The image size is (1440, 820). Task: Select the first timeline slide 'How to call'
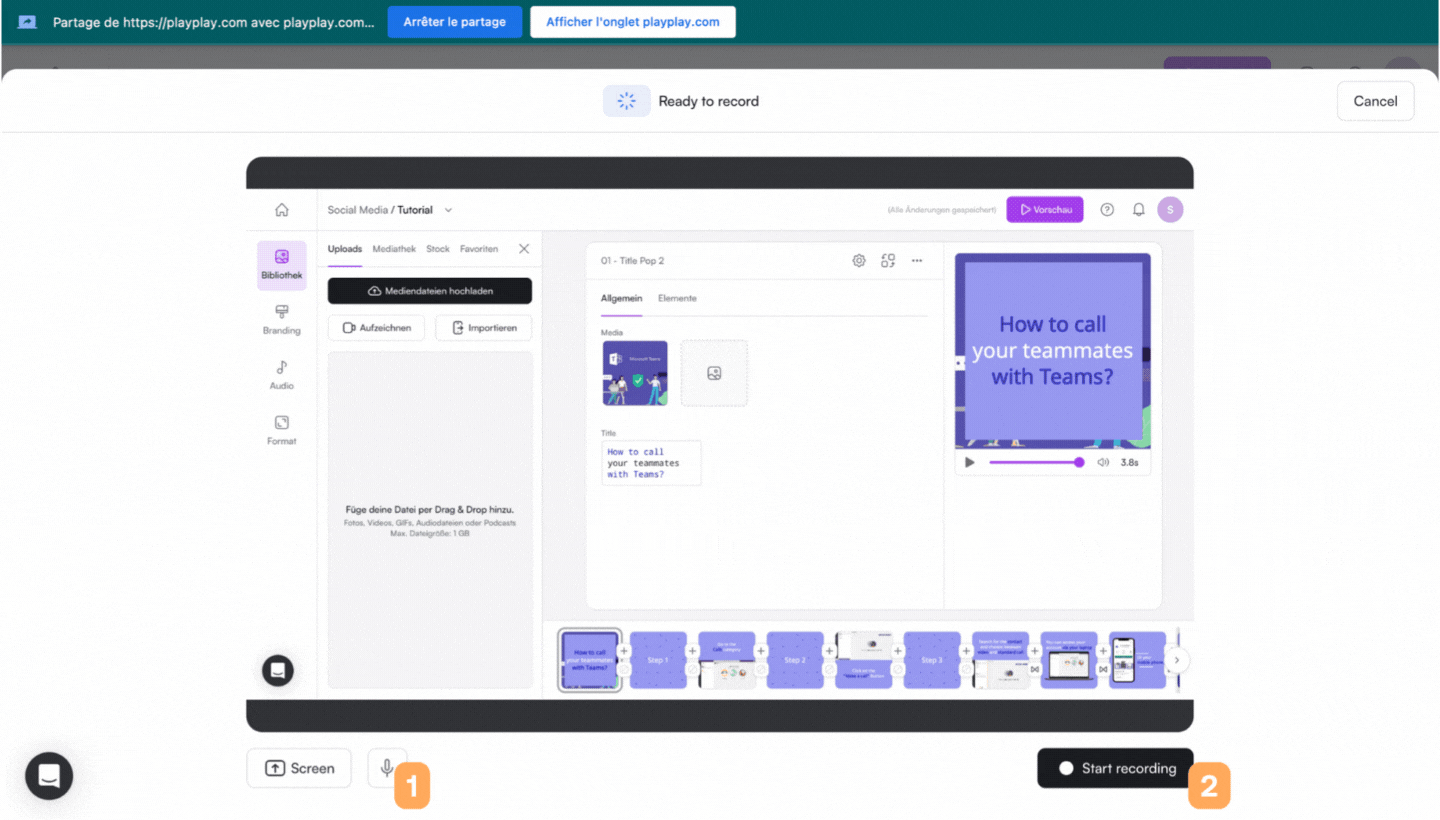click(x=589, y=660)
